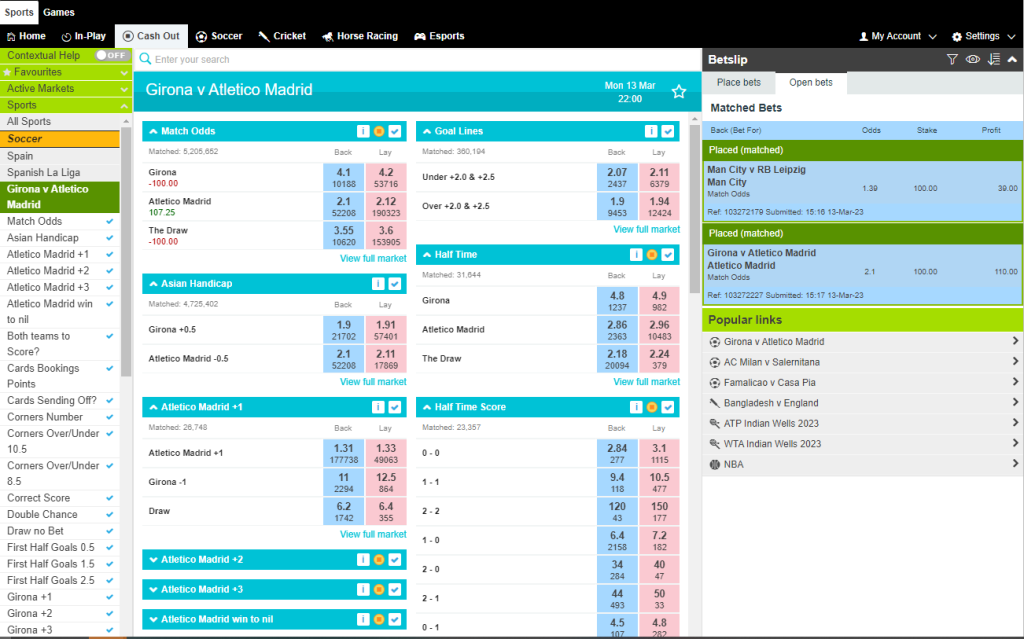Viewport: 1024px width, 639px height.
Task: Click the Betslip eye visibility icon
Action: coord(973,59)
